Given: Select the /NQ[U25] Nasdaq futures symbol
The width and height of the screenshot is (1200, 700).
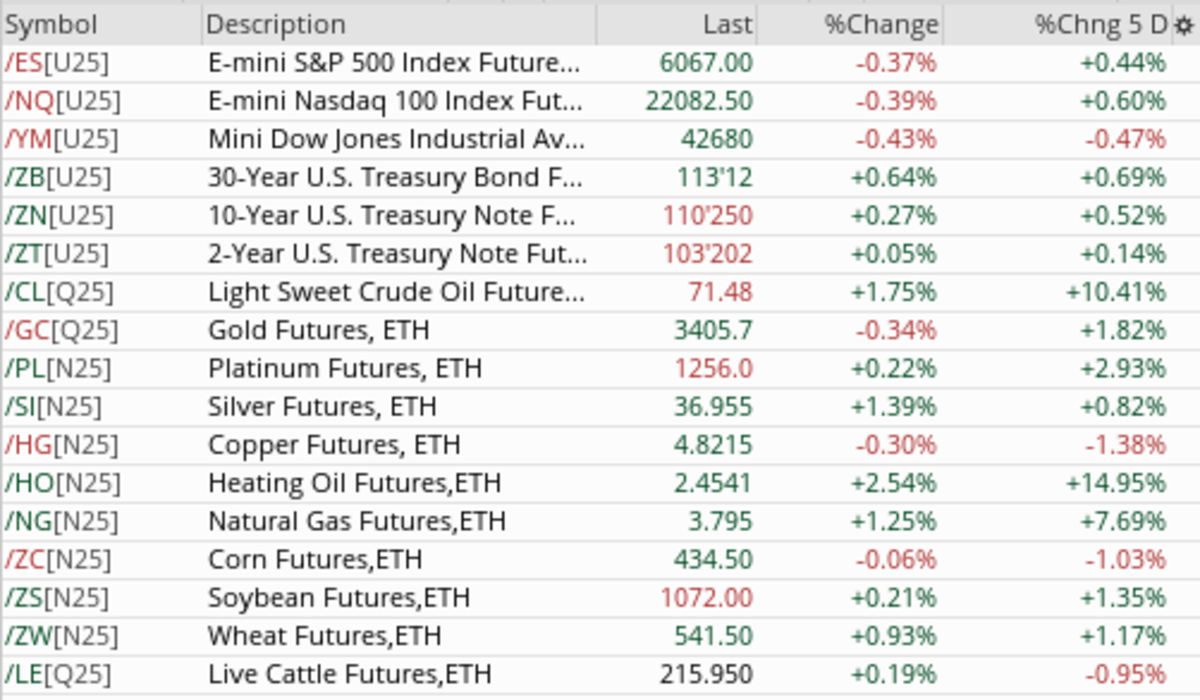Looking at the screenshot, I should [62, 101].
